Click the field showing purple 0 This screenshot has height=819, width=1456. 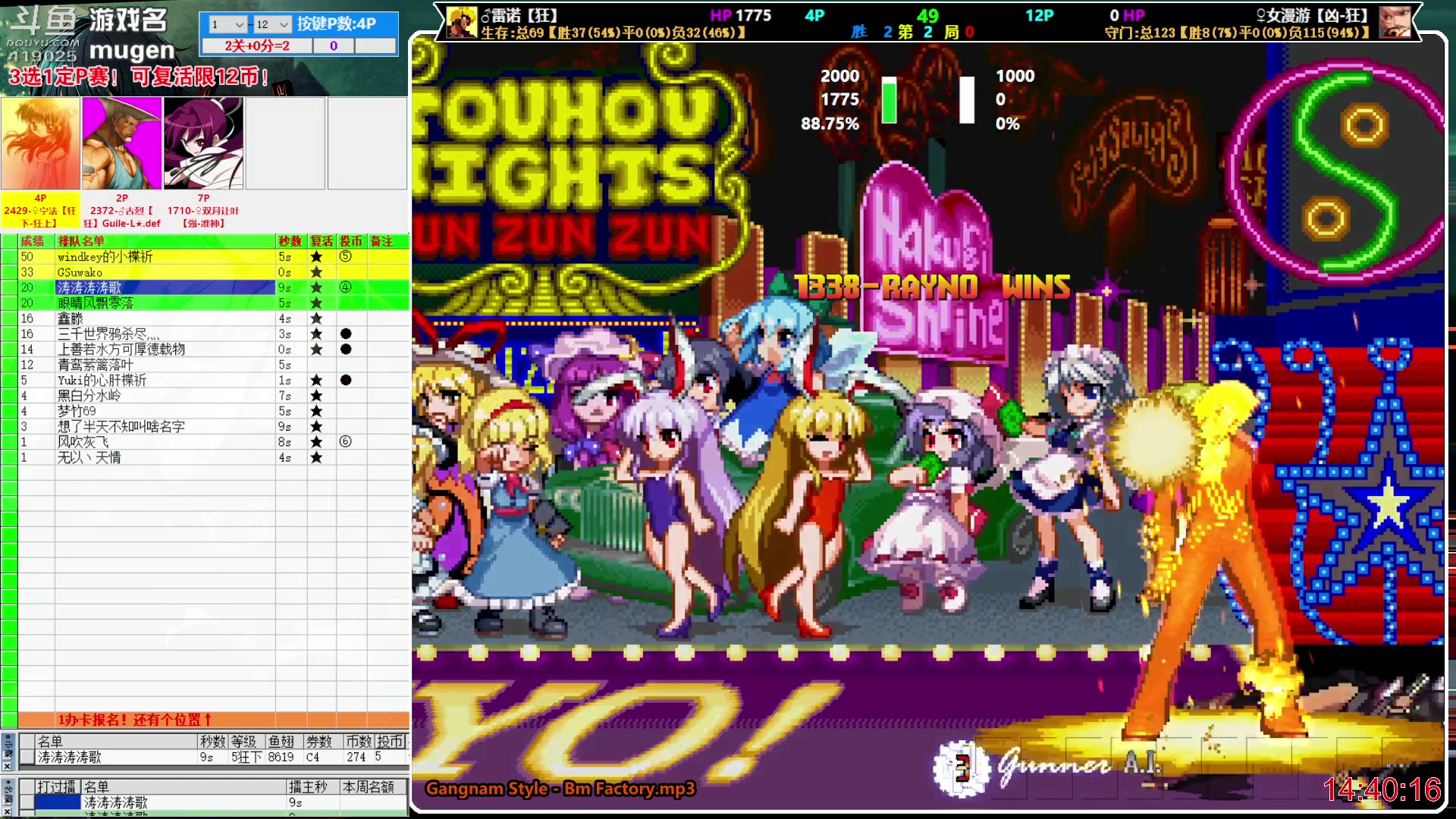[333, 45]
